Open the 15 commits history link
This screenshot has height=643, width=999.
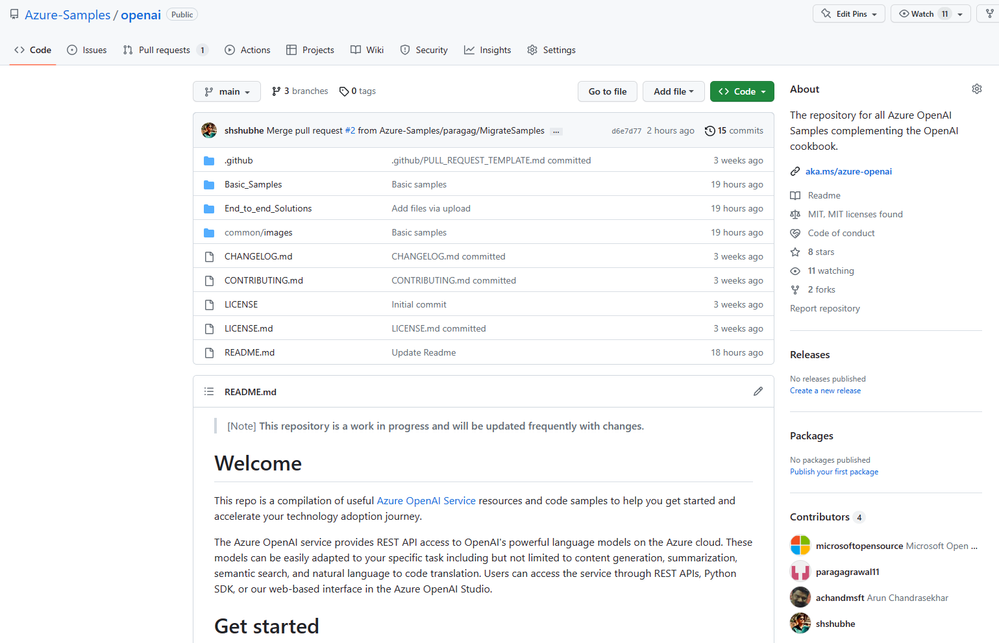click(x=734, y=131)
